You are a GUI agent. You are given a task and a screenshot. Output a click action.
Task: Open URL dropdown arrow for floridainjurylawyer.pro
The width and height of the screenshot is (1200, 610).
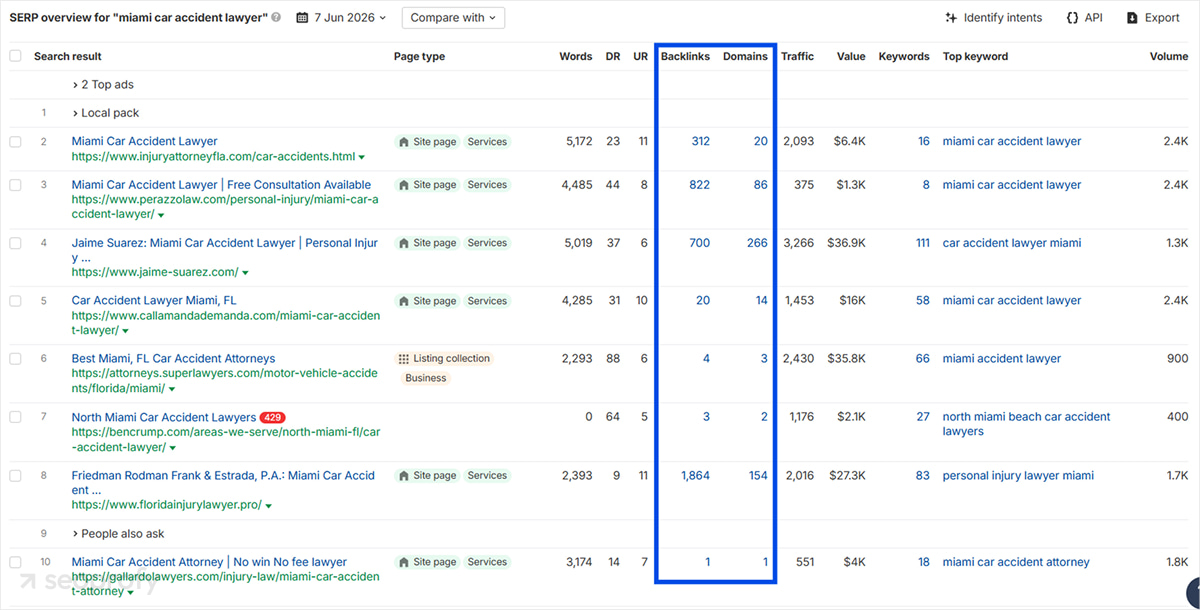coord(269,506)
